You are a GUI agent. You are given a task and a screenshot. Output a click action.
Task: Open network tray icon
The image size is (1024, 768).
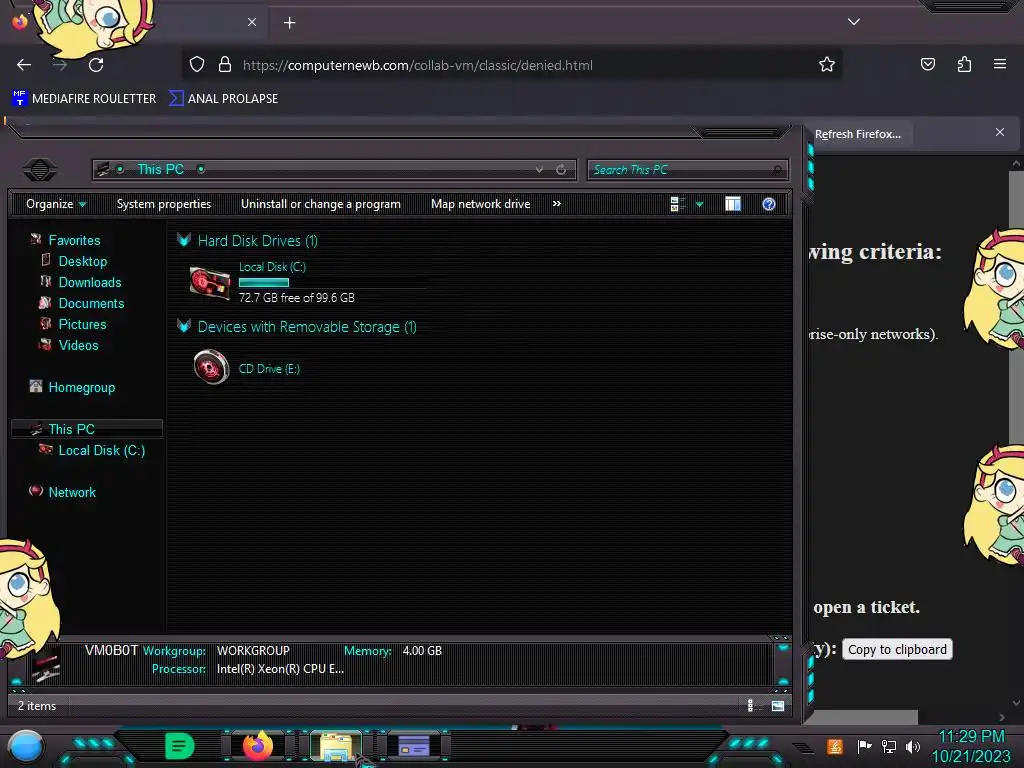889,746
